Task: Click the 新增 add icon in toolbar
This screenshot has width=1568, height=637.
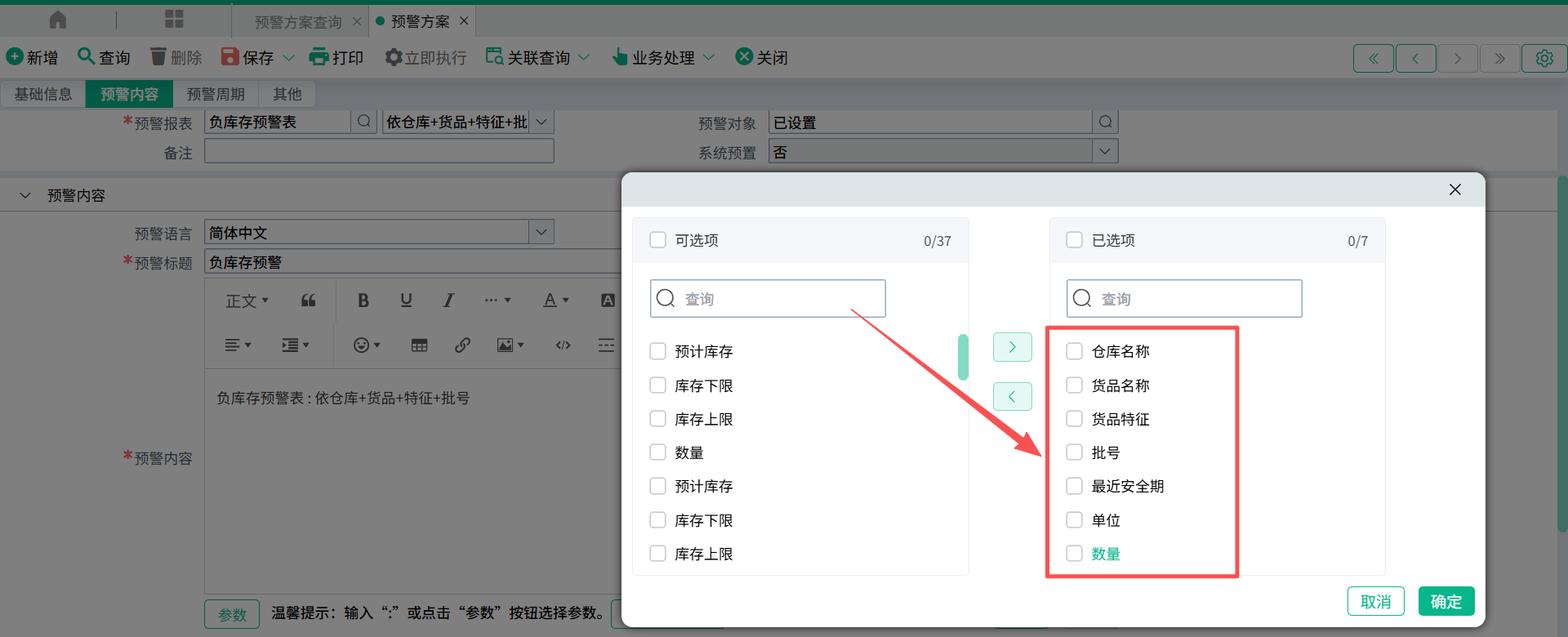Action: 15,57
